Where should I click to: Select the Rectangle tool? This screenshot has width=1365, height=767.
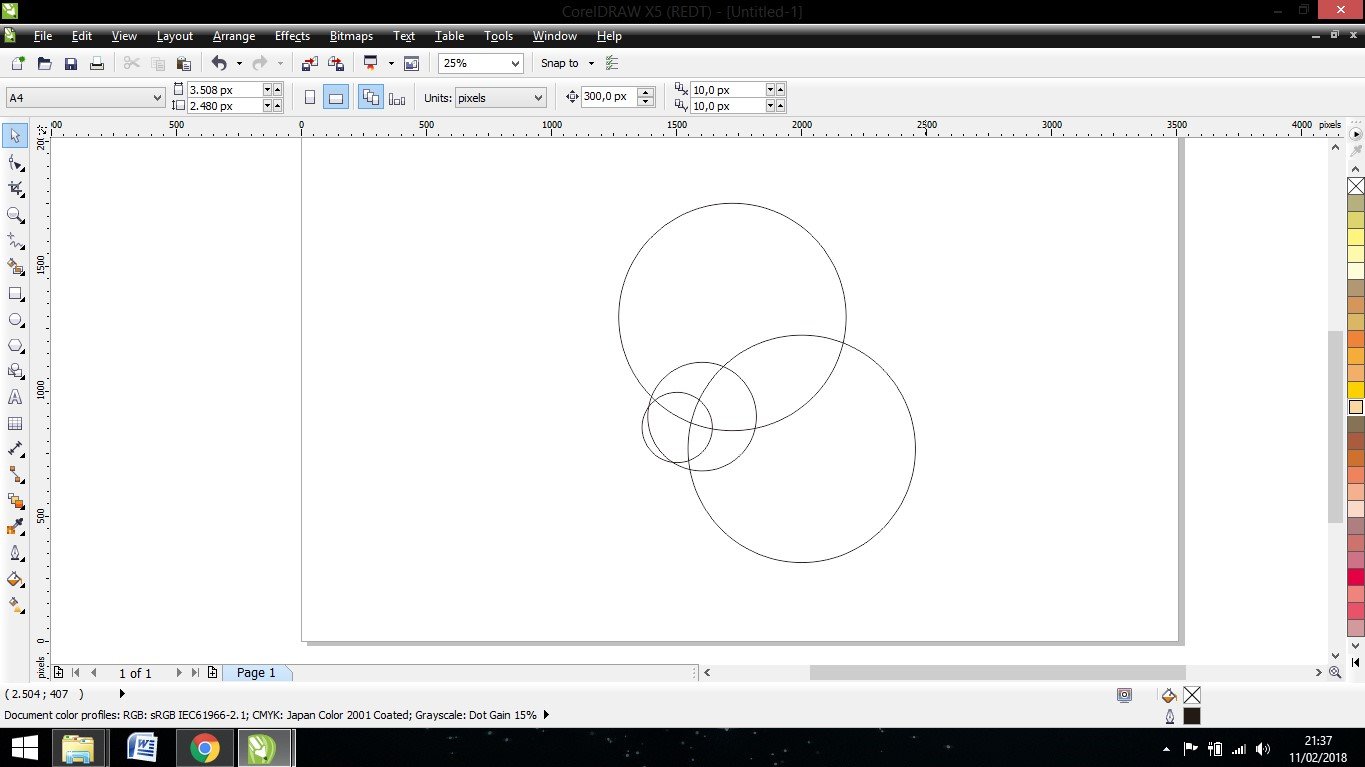point(15,294)
